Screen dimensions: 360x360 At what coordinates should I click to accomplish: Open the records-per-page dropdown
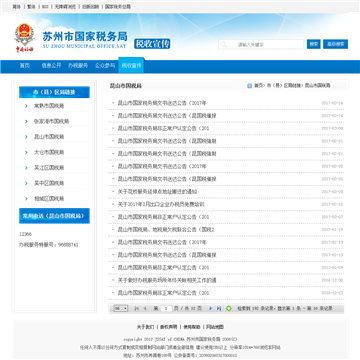121,309
